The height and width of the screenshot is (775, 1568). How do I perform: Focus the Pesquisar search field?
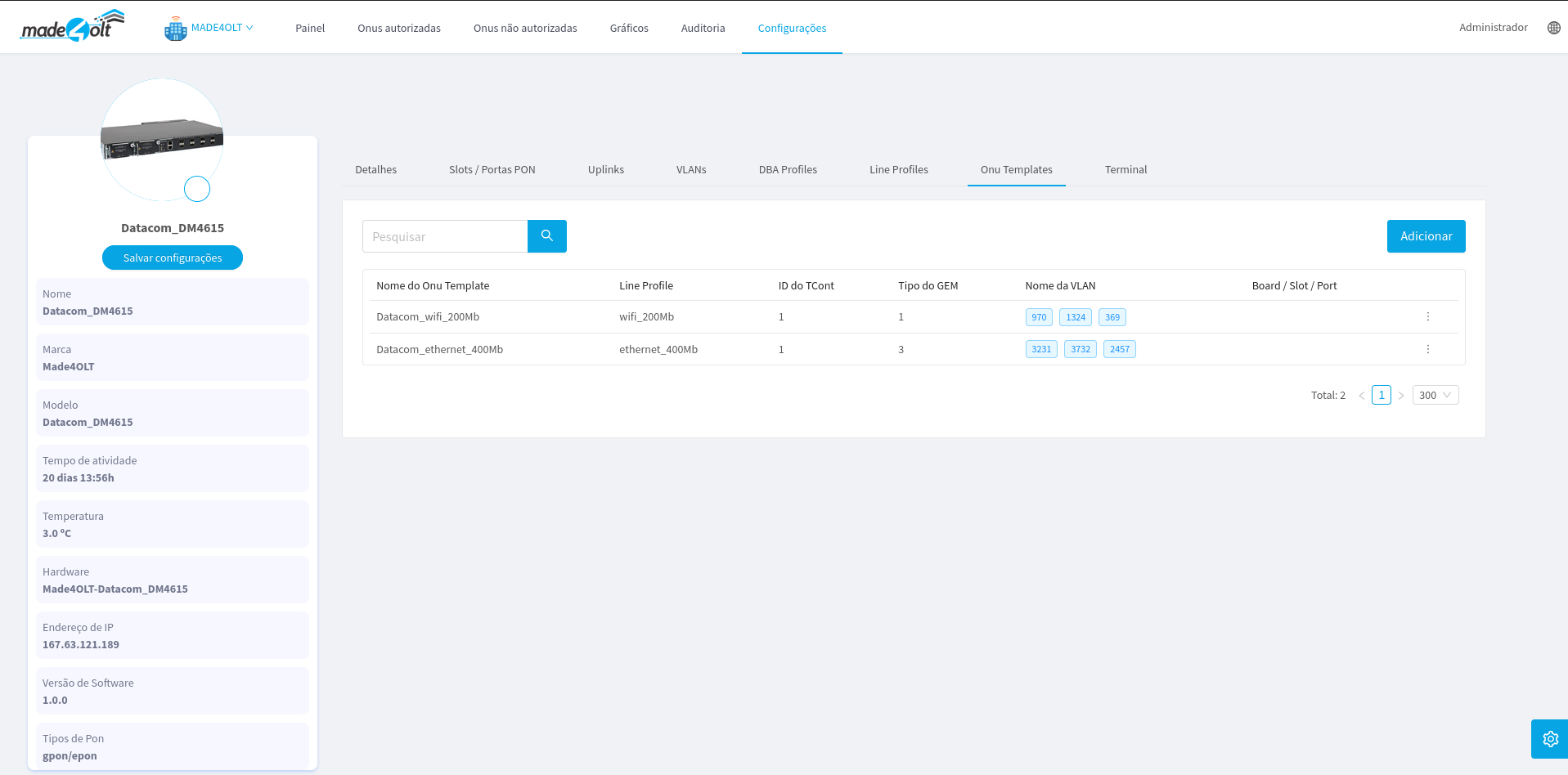click(x=445, y=236)
